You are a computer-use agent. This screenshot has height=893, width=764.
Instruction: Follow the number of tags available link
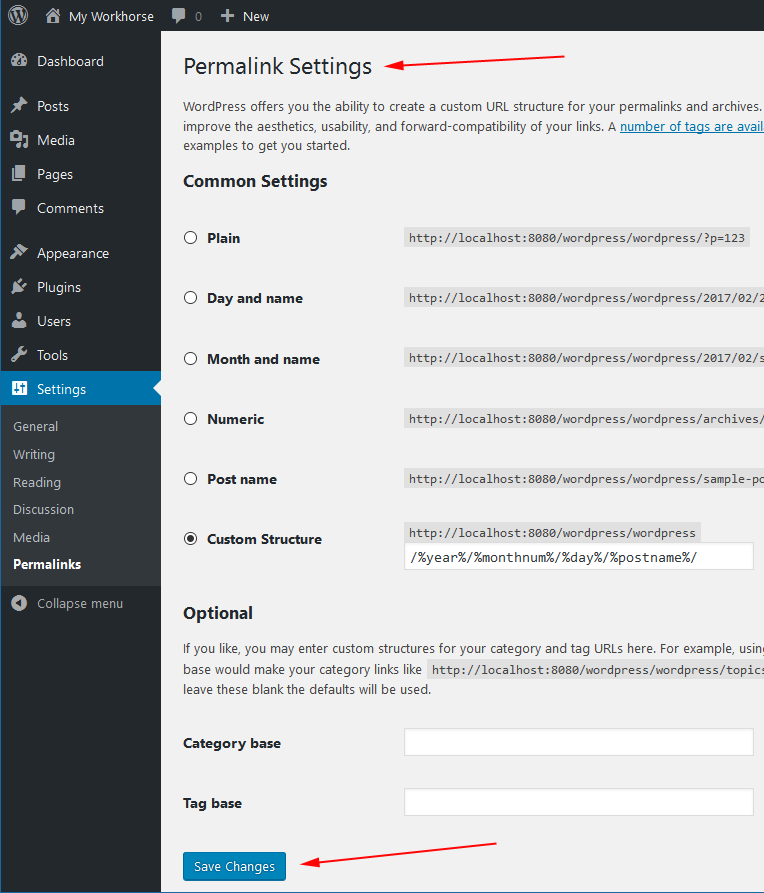point(692,126)
